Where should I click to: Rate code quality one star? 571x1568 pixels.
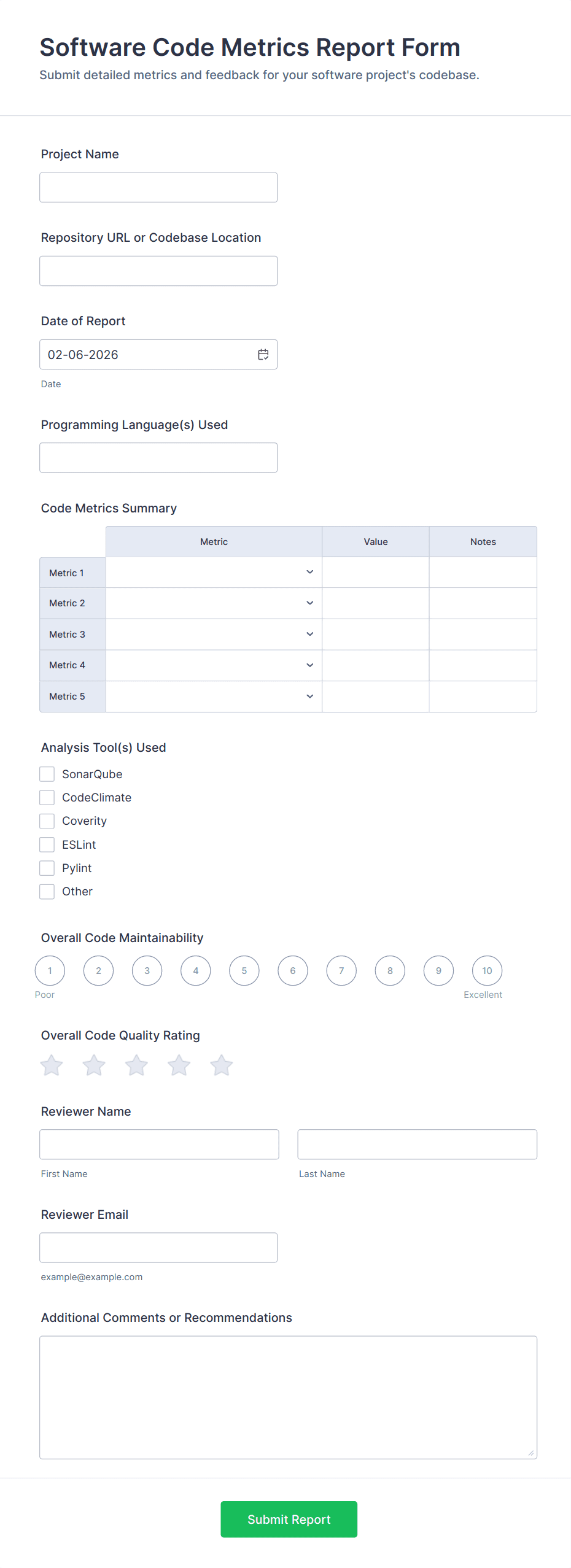pyautogui.click(x=52, y=1065)
